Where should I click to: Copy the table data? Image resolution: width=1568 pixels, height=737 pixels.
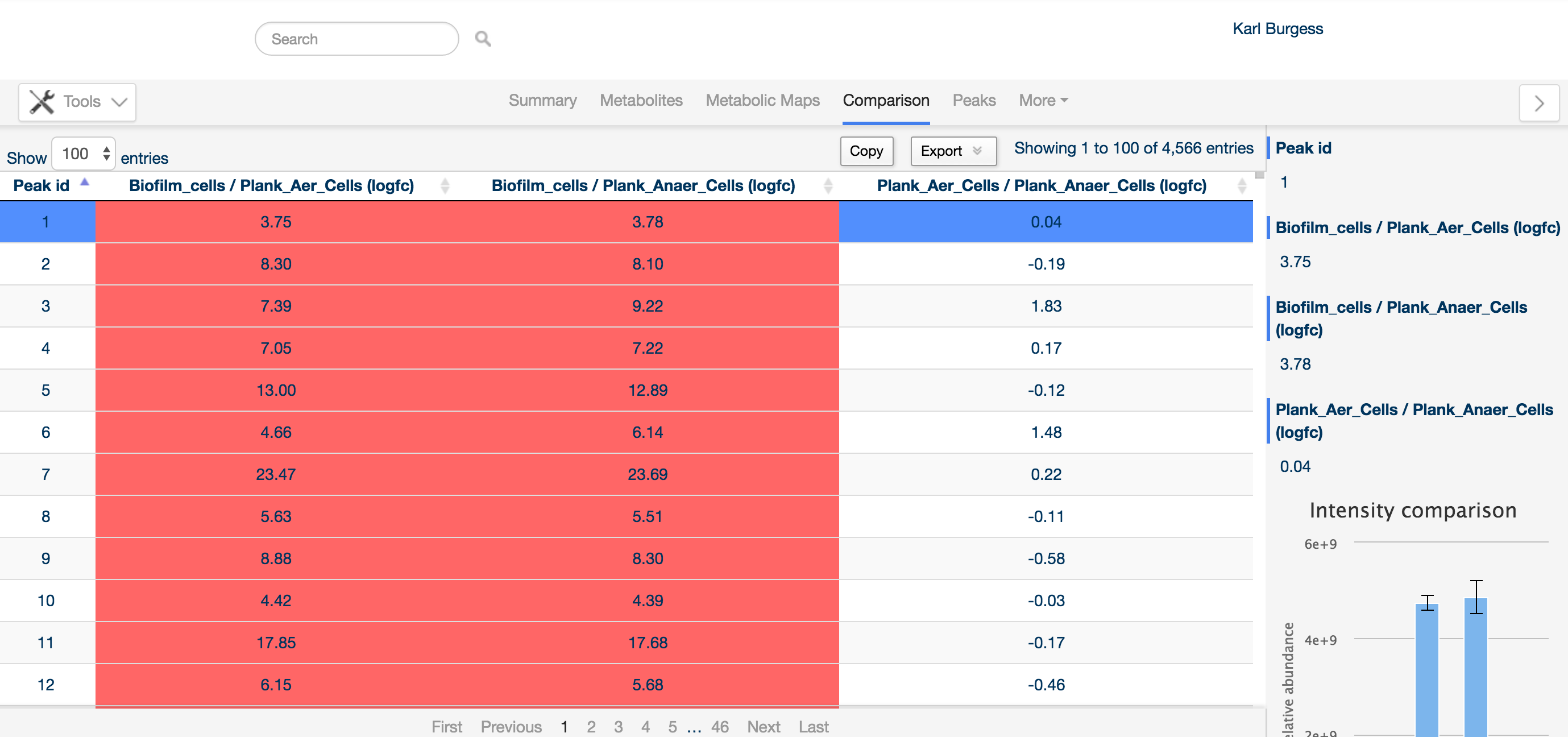pos(866,151)
